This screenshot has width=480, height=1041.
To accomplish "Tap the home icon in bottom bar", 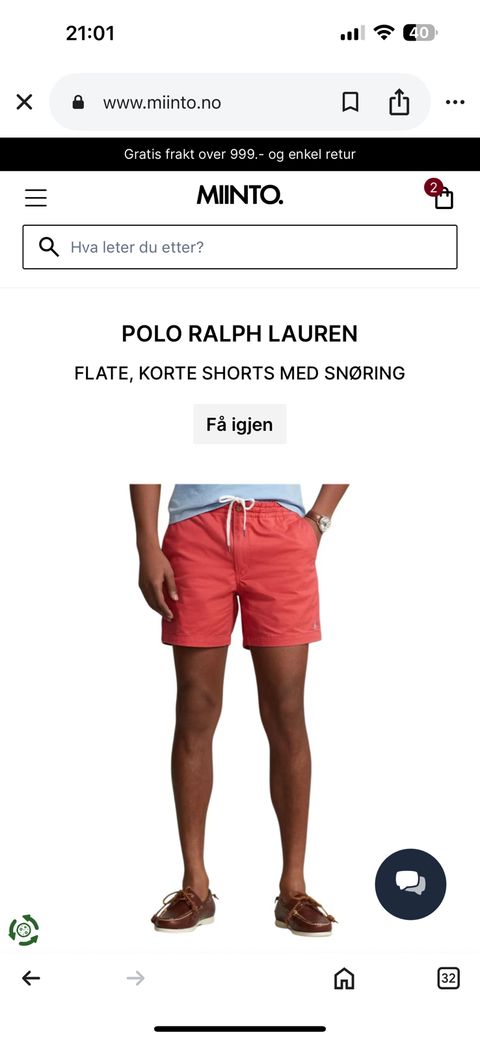I will pos(344,978).
